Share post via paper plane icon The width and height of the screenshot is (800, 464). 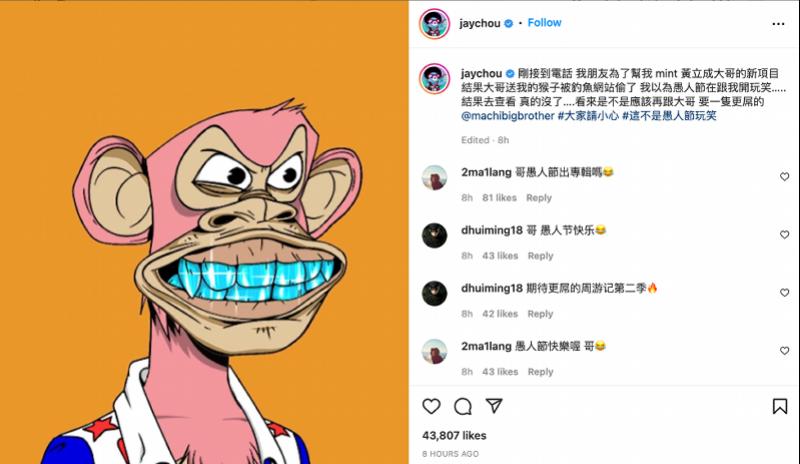pos(494,406)
